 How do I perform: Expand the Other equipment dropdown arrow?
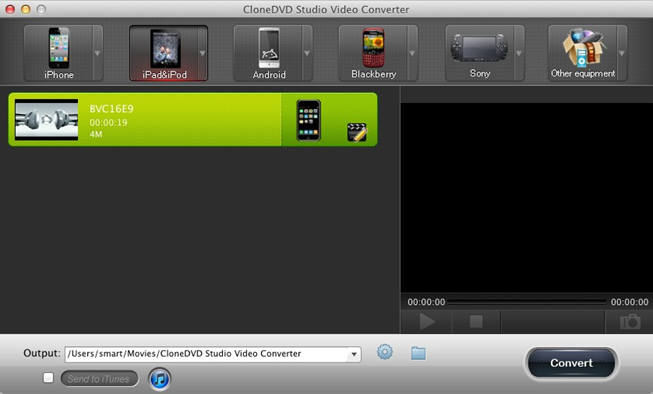622,53
